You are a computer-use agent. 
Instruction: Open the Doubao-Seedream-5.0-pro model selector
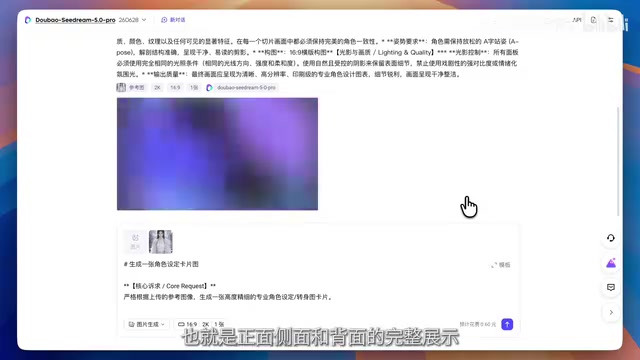click(x=75, y=20)
